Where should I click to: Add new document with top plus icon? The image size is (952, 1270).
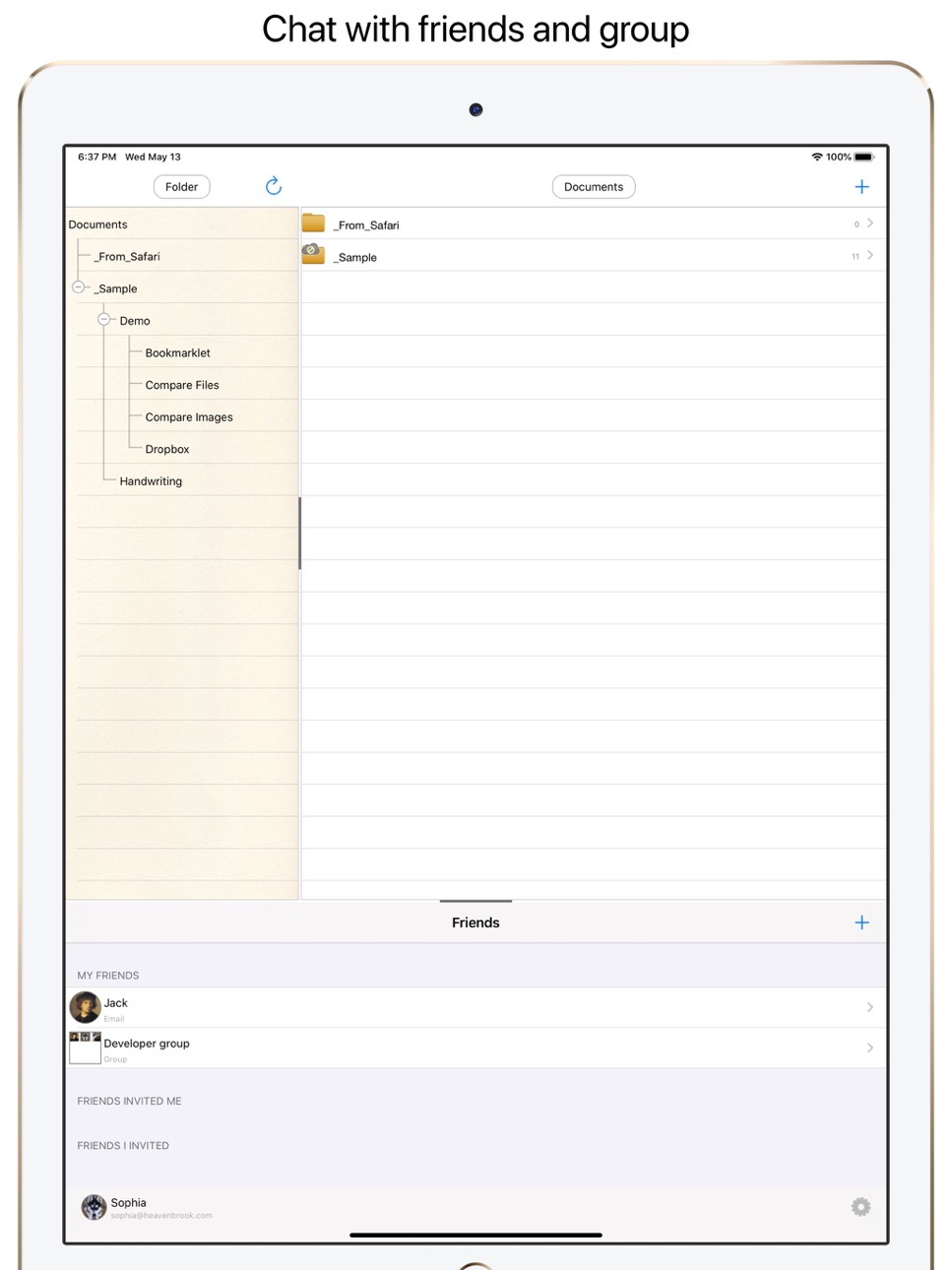click(x=861, y=187)
